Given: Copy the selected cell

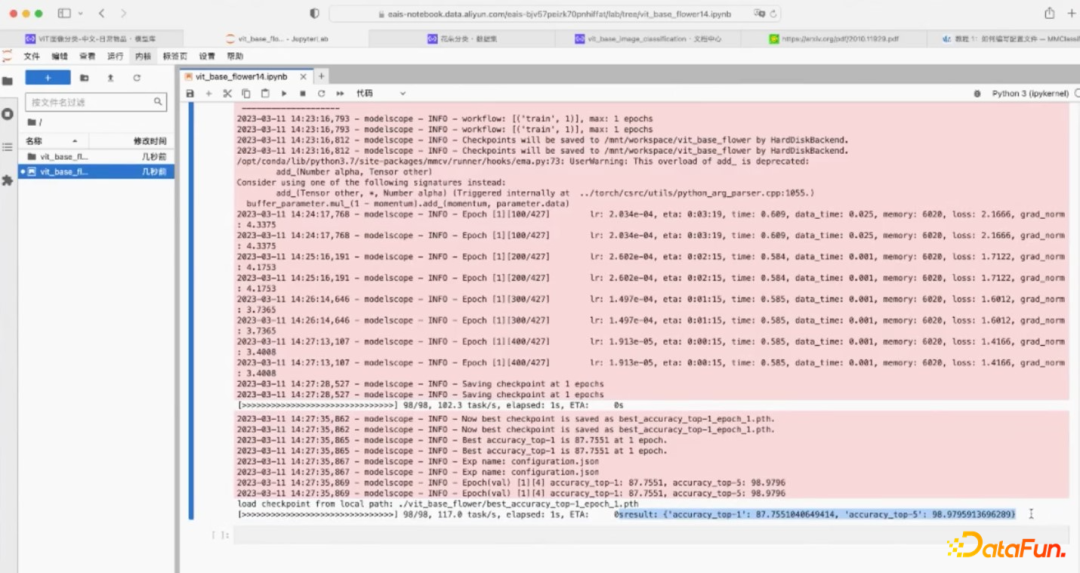Looking at the screenshot, I should point(246,93).
